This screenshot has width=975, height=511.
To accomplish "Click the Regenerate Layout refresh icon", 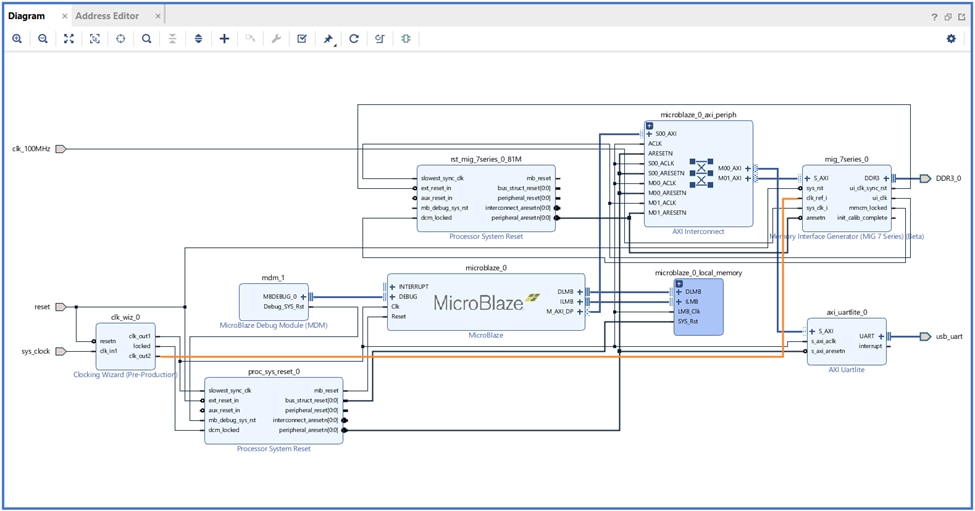I will pyautogui.click(x=354, y=39).
